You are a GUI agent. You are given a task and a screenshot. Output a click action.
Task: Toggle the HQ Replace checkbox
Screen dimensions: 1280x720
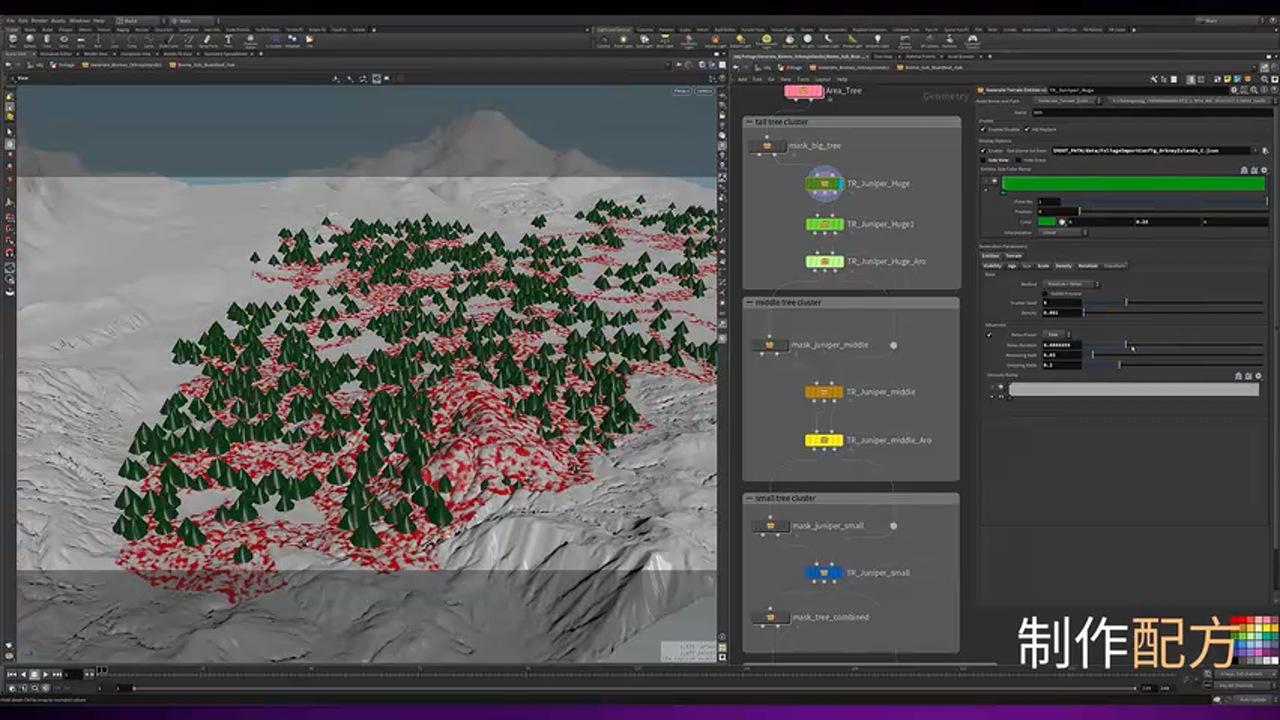coord(1025,129)
